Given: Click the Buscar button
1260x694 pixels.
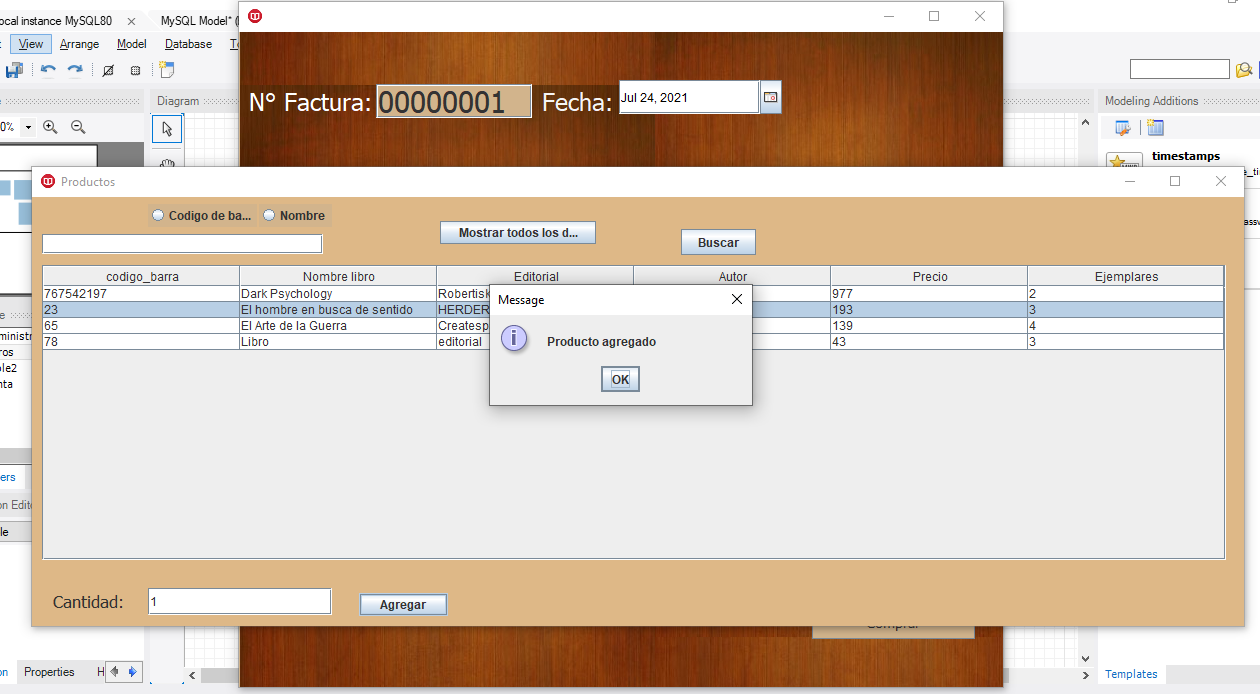Looking at the screenshot, I should [x=718, y=242].
